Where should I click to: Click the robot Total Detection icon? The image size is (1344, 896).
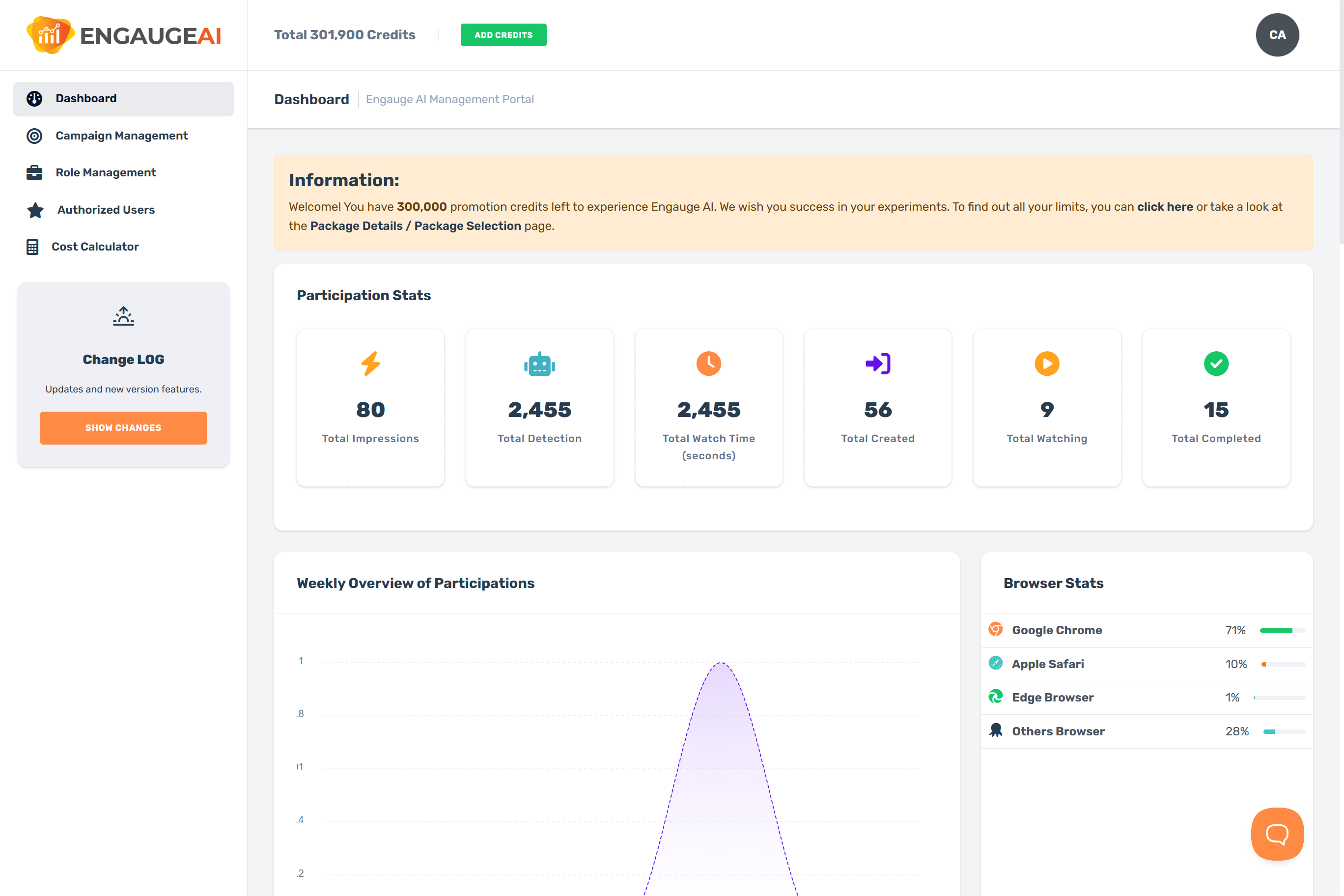click(539, 364)
